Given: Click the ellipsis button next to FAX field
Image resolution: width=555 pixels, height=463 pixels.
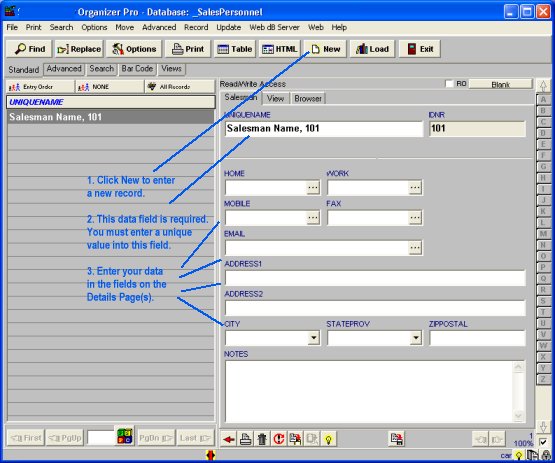Looking at the screenshot, I should [415, 217].
